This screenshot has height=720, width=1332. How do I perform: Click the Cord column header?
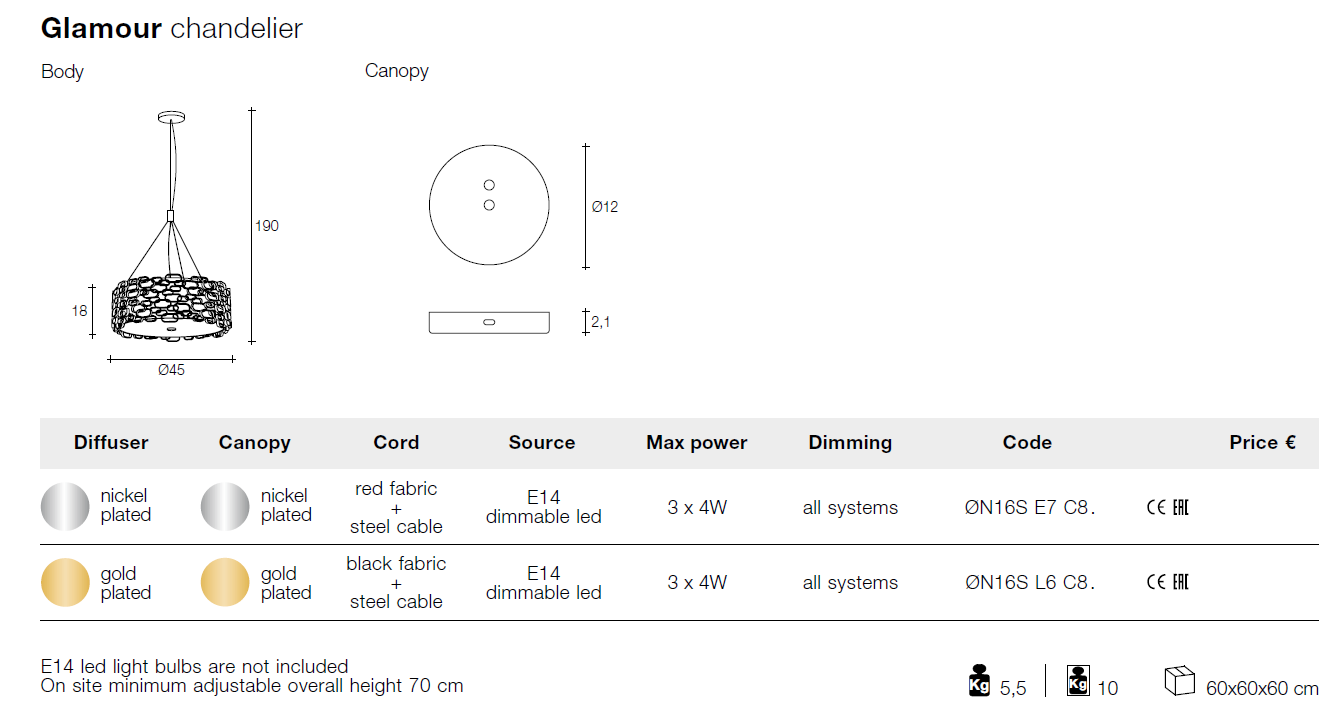pos(396,442)
